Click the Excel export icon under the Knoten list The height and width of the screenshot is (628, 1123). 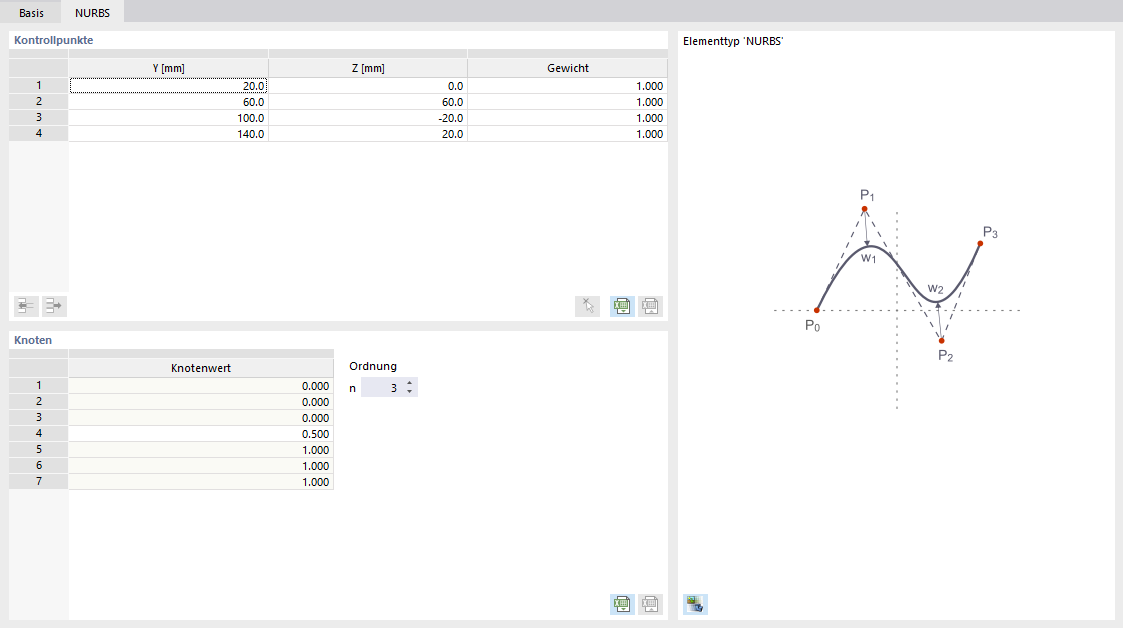click(x=649, y=604)
